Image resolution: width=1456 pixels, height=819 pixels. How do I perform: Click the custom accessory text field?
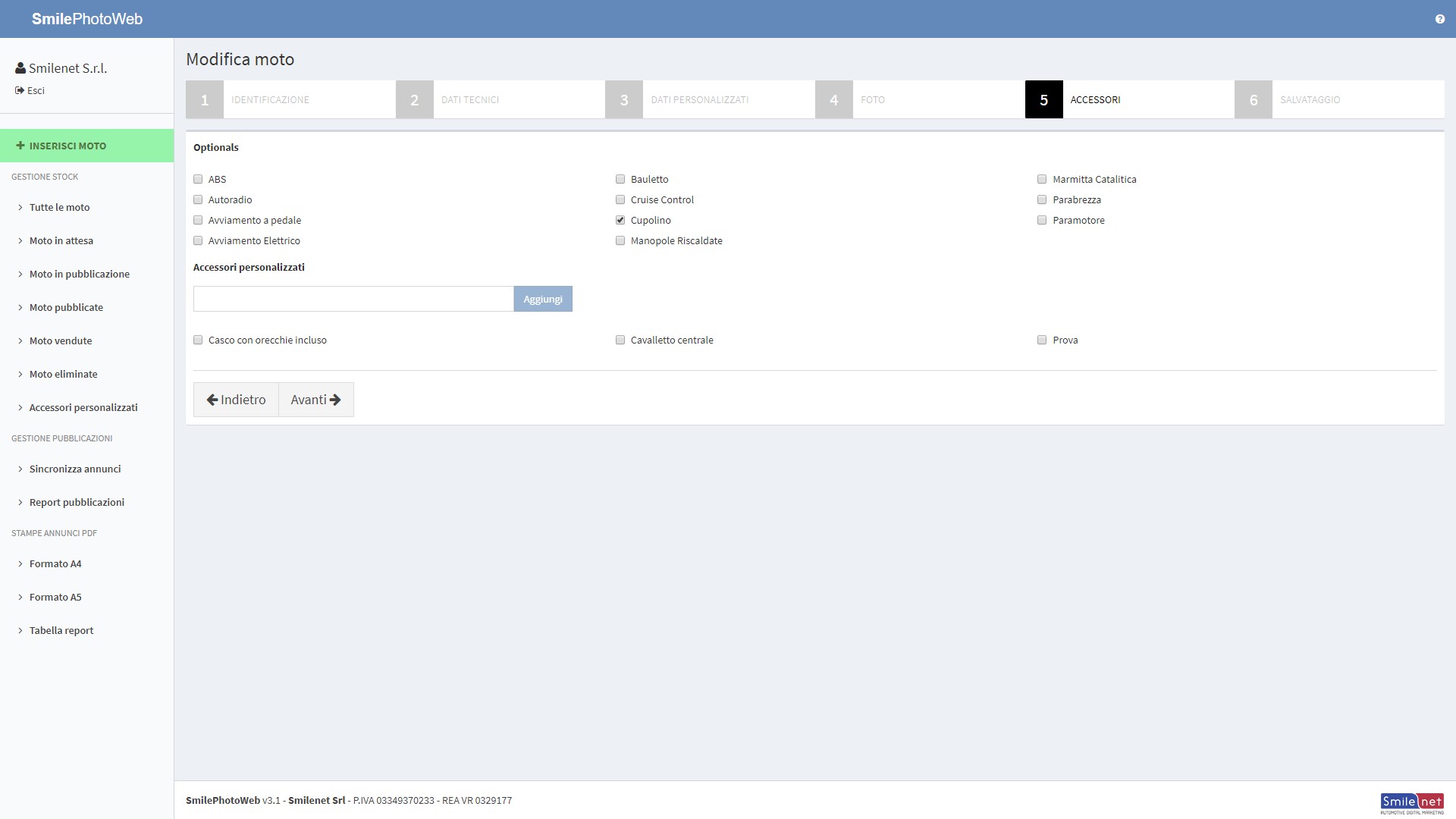(x=353, y=299)
